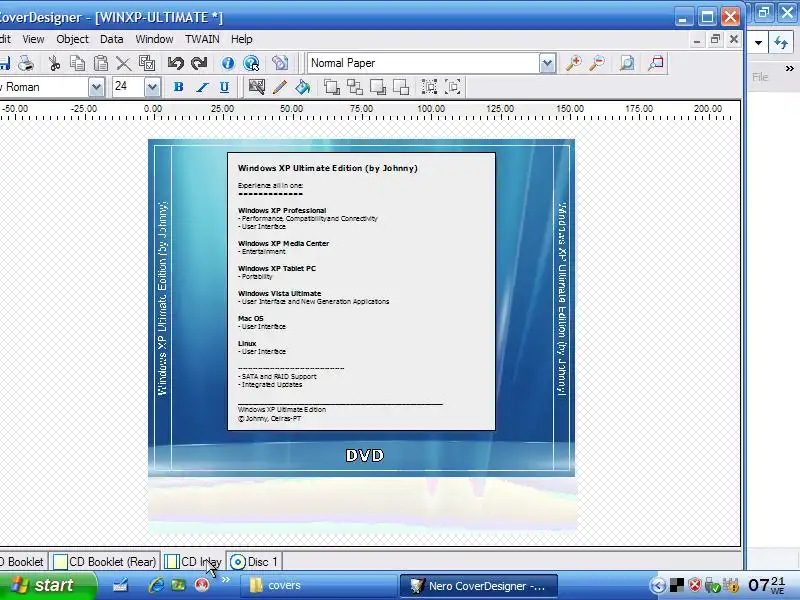Zoom out with the magnifier minus icon
Image resolution: width=800 pixels, height=600 pixels.
pyautogui.click(x=597, y=63)
